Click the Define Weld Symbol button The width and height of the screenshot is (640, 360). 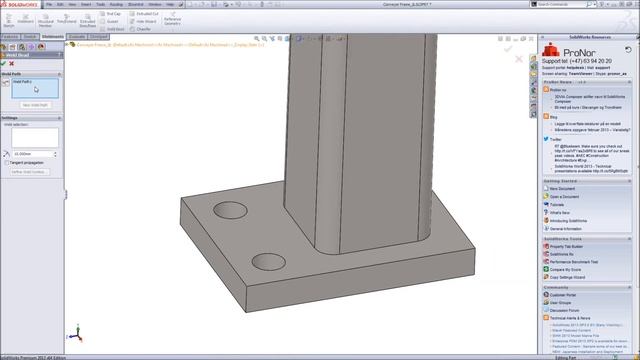click(30, 172)
